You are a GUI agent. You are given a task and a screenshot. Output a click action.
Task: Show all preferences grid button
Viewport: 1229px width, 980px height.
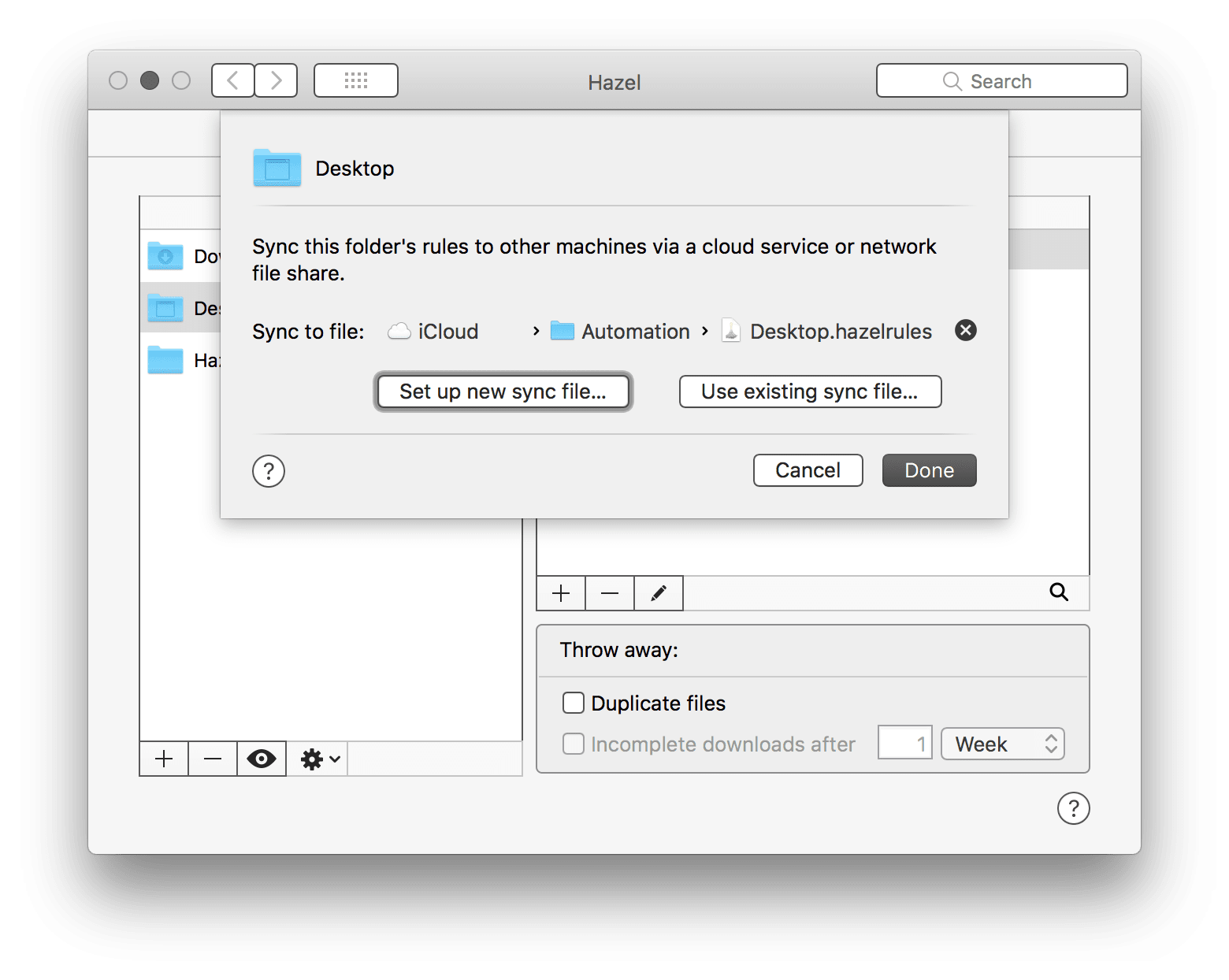(356, 80)
